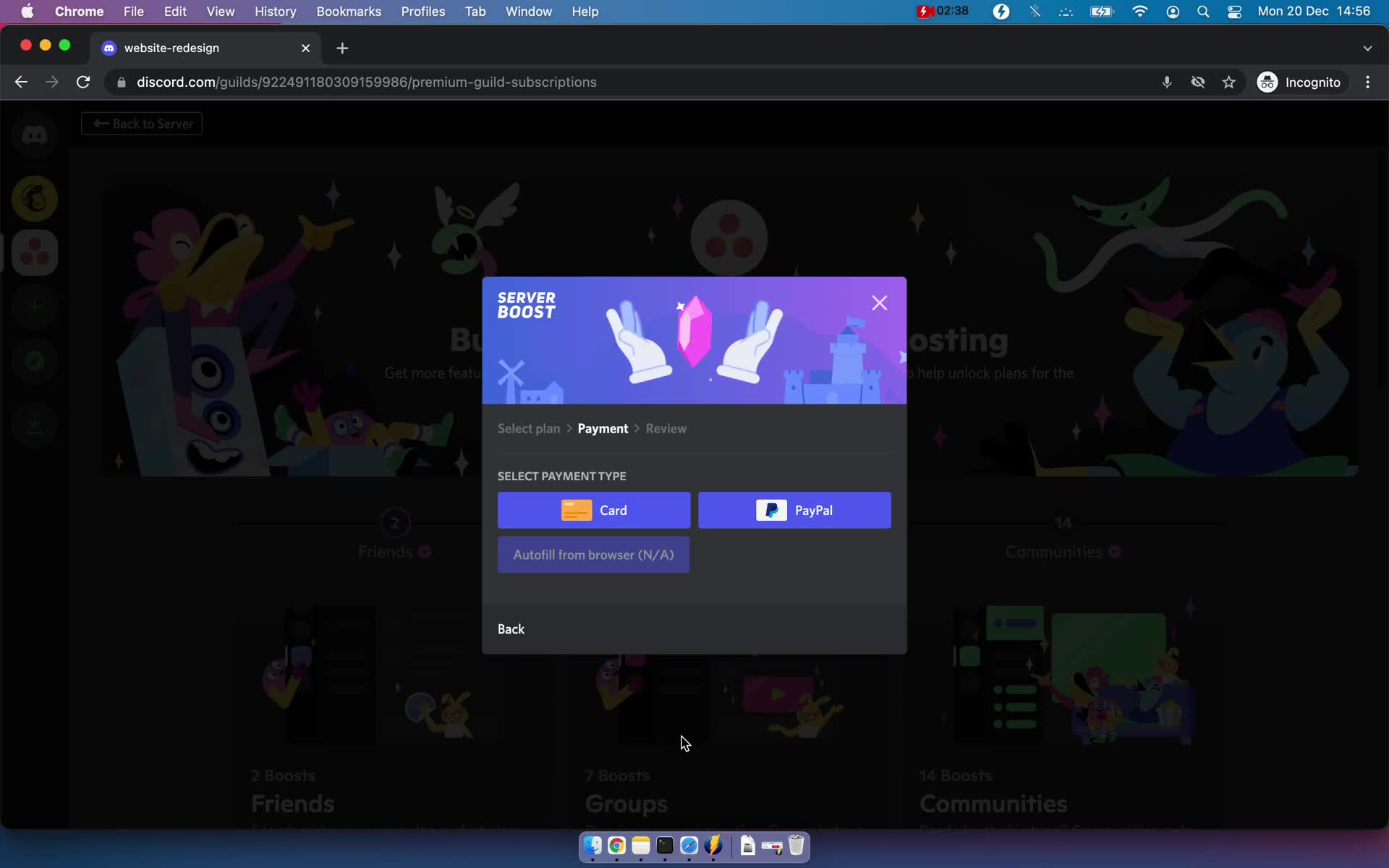Open the Profiles menu
Viewport: 1389px width, 868px height.
(423, 12)
